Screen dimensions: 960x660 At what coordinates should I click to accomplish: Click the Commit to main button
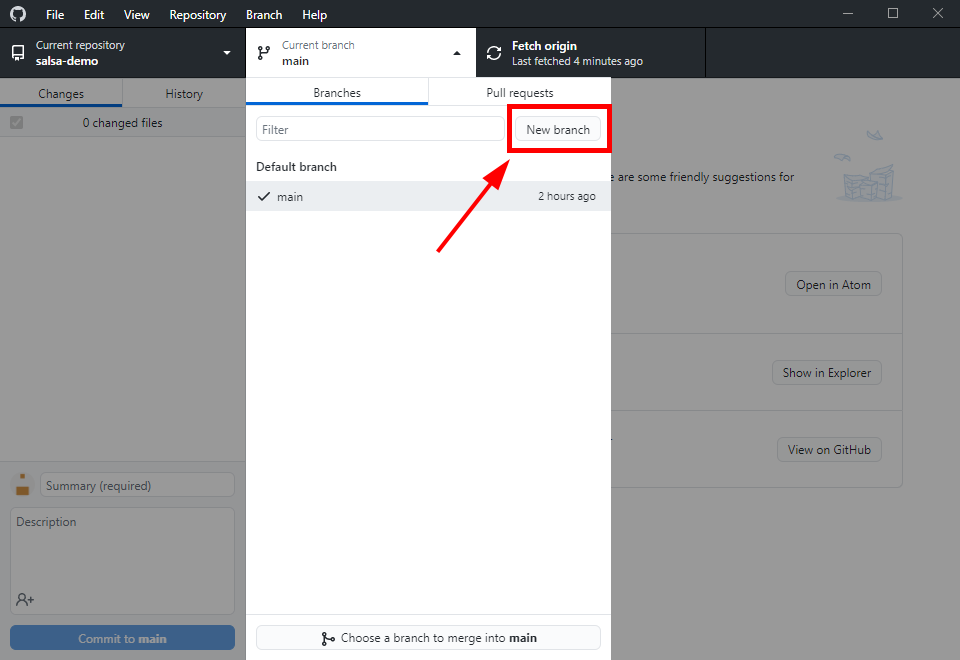pyautogui.click(x=122, y=638)
